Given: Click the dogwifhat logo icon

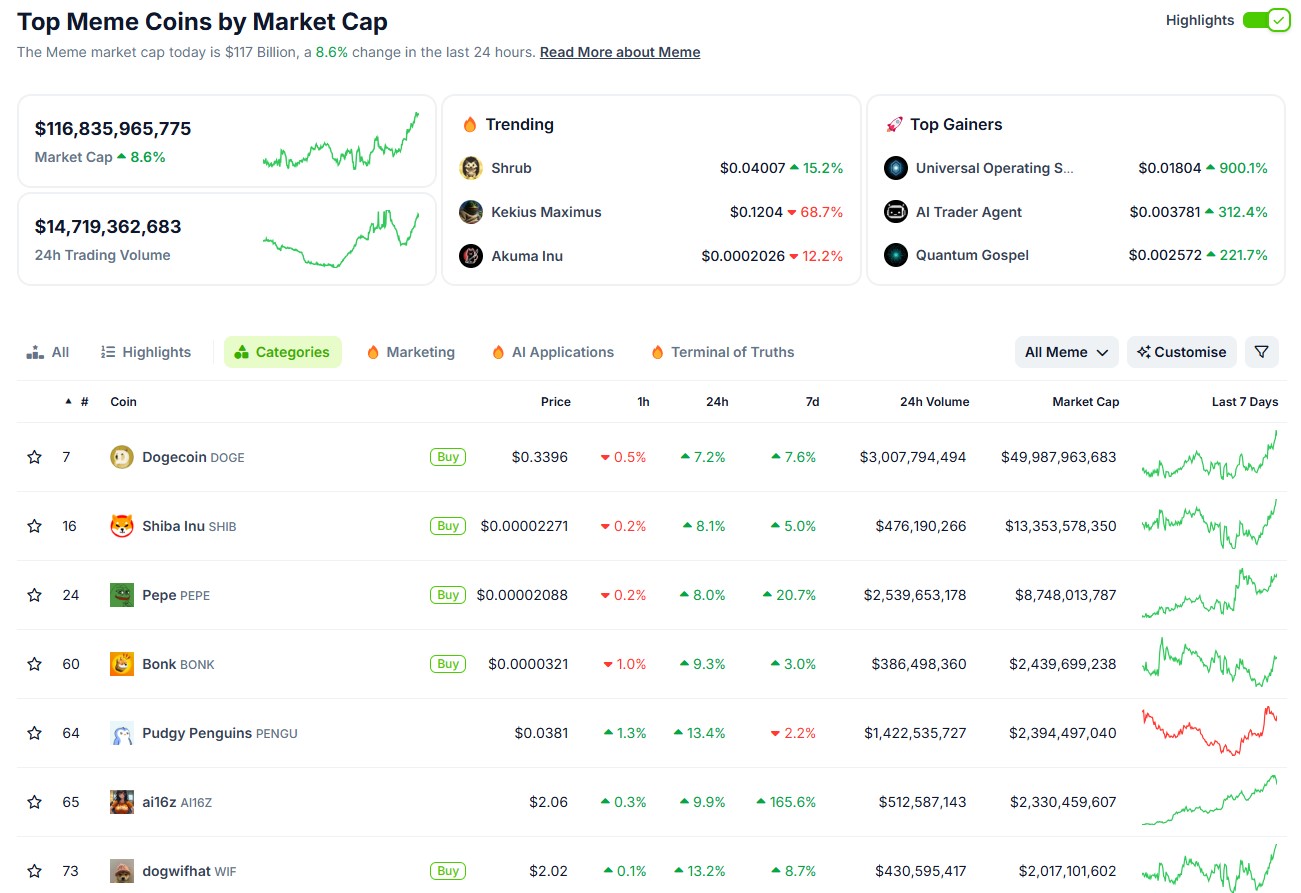Looking at the screenshot, I should pos(122,871).
